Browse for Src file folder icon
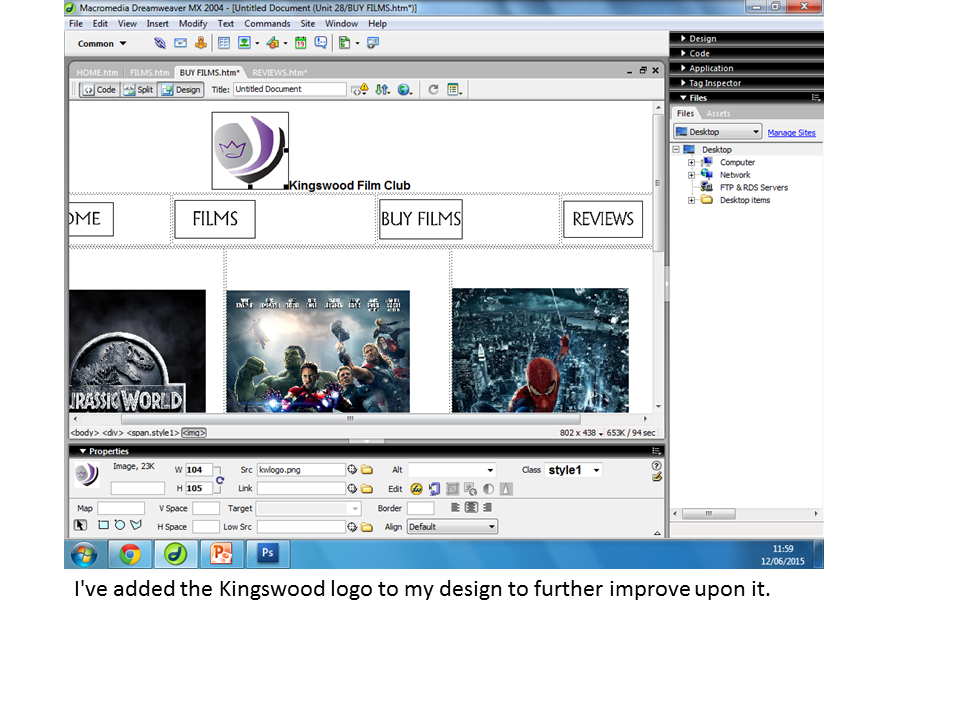960x720 pixels. [x=367, y=470]
